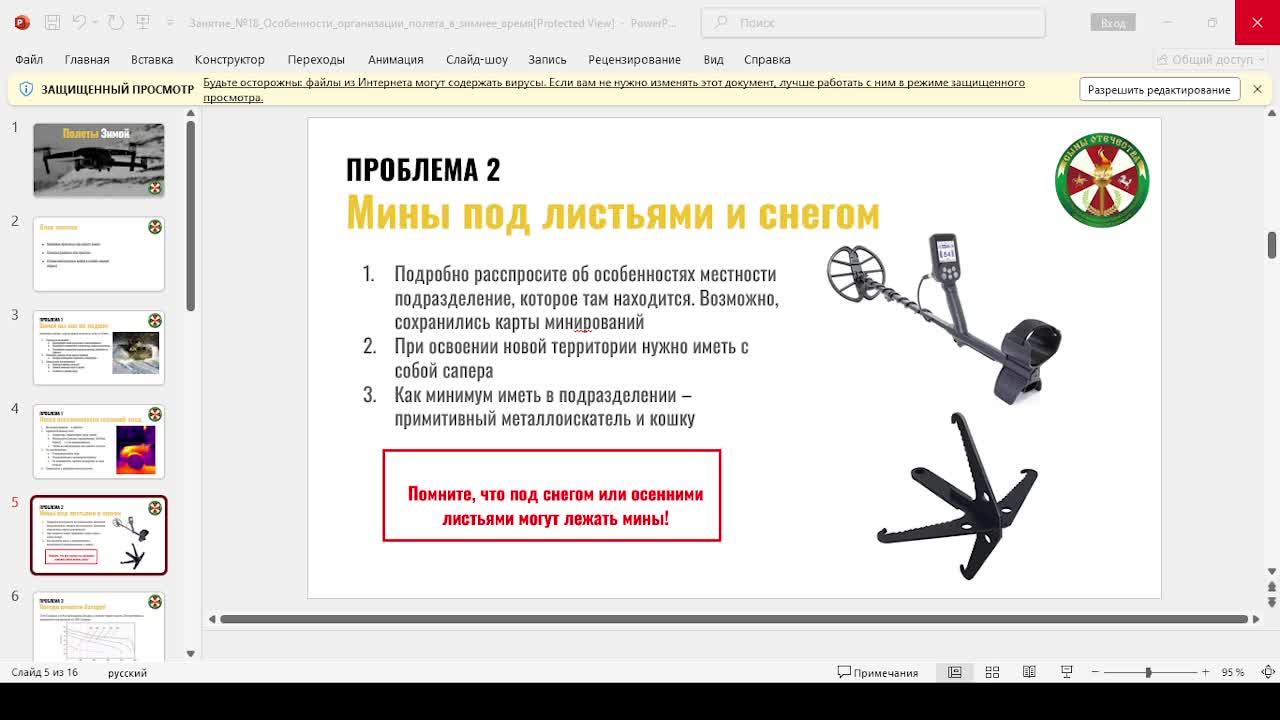Screen dimensions: 1280x720
Task: Switch to Normal view icon
Action: (955, 672)
